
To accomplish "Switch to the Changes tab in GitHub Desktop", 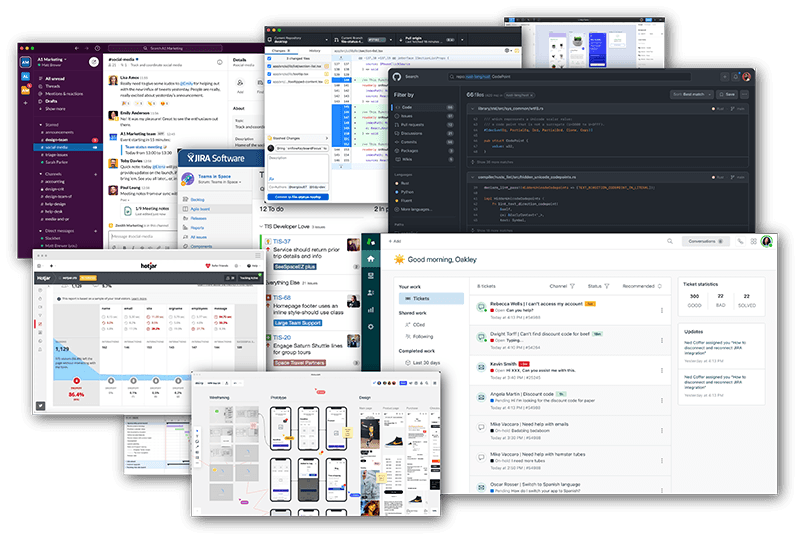I will coord(281,51).
